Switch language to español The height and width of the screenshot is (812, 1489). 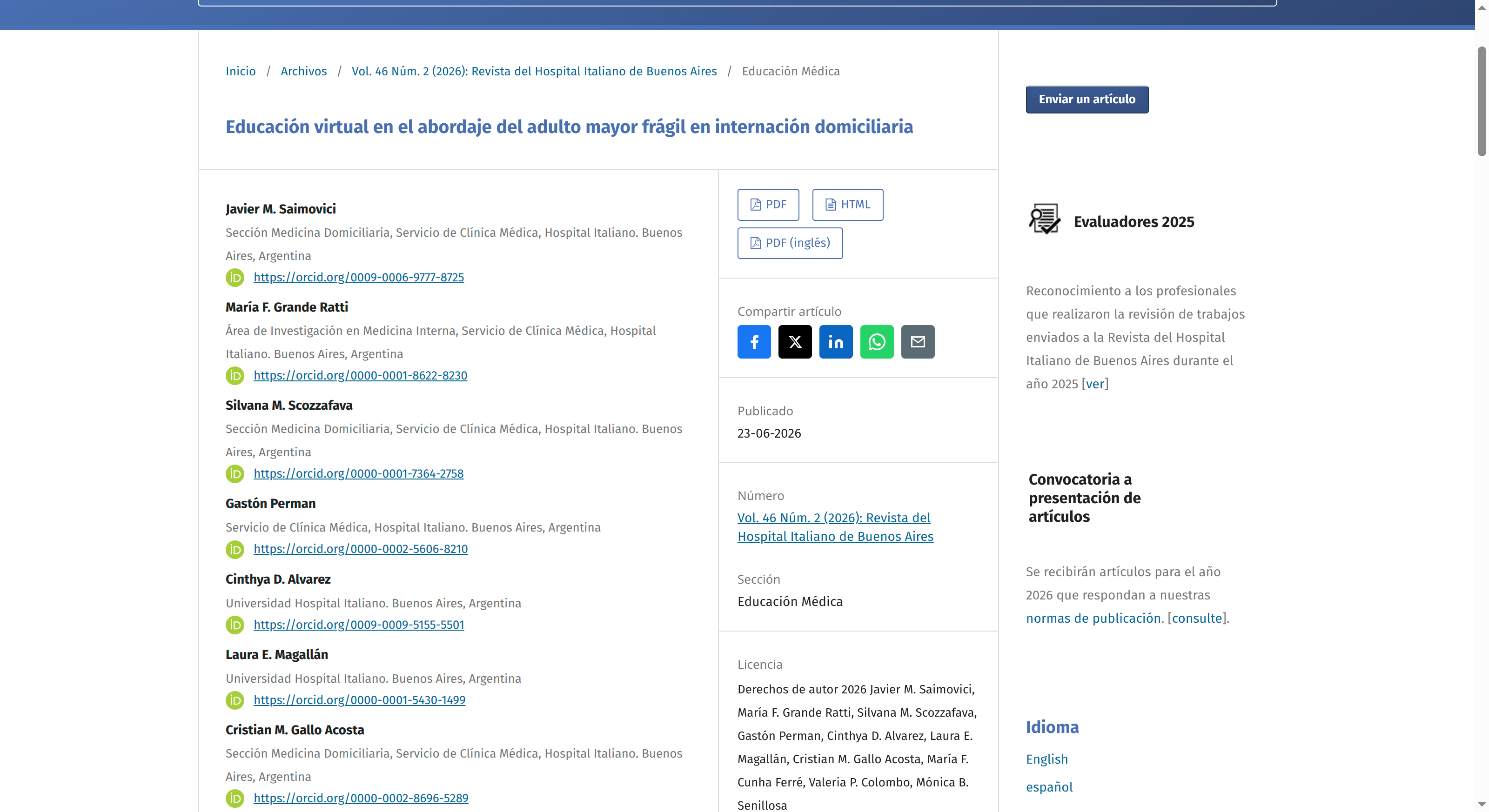tap(1049, 787)
